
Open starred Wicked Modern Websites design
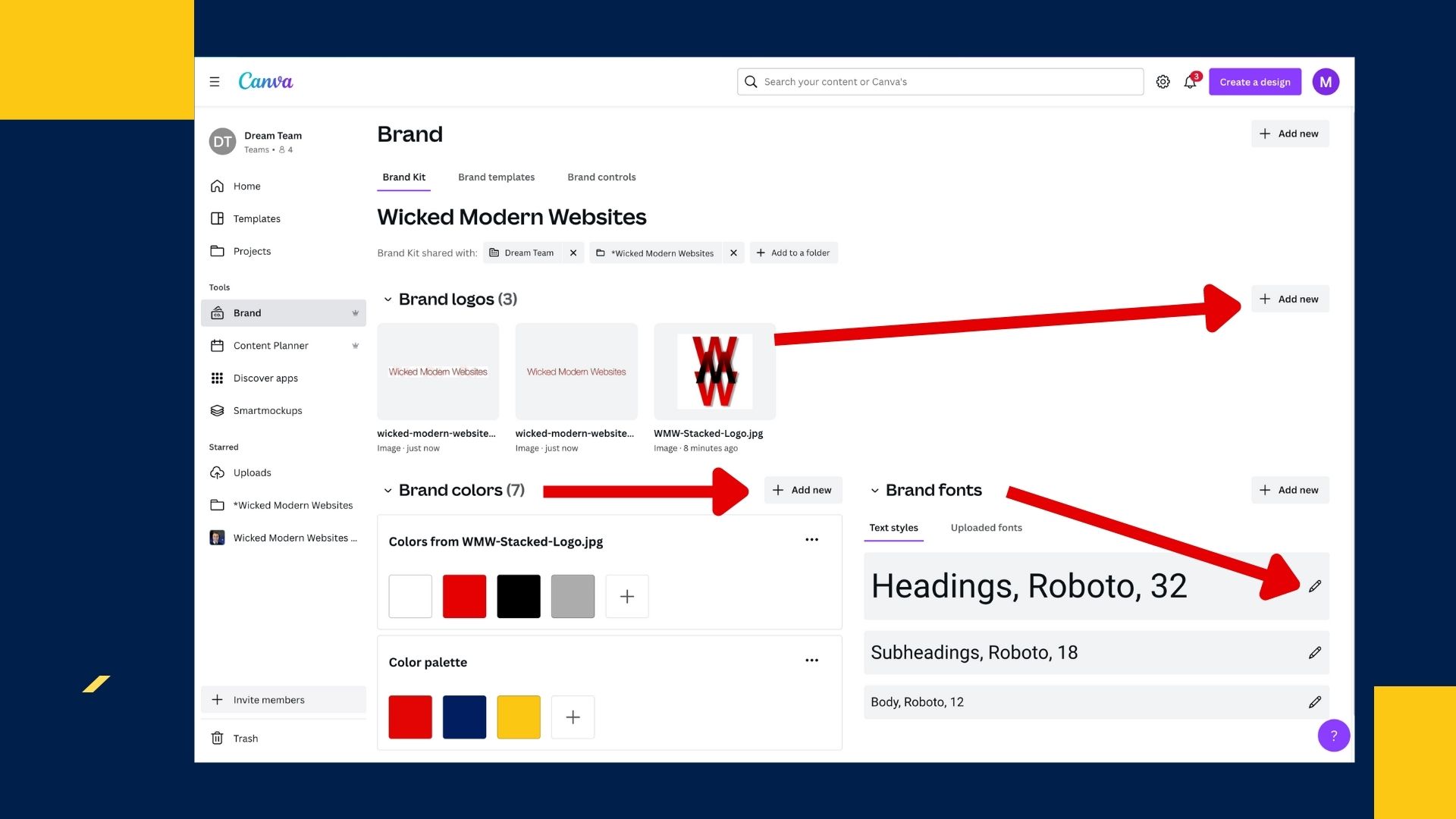284,538
